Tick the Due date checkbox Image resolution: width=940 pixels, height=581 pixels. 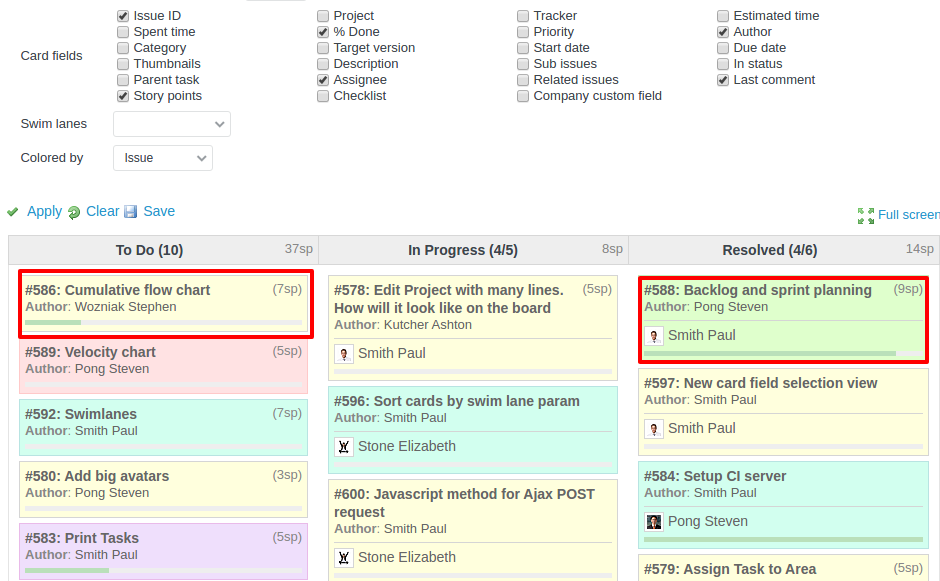click(x=723, y=48)
